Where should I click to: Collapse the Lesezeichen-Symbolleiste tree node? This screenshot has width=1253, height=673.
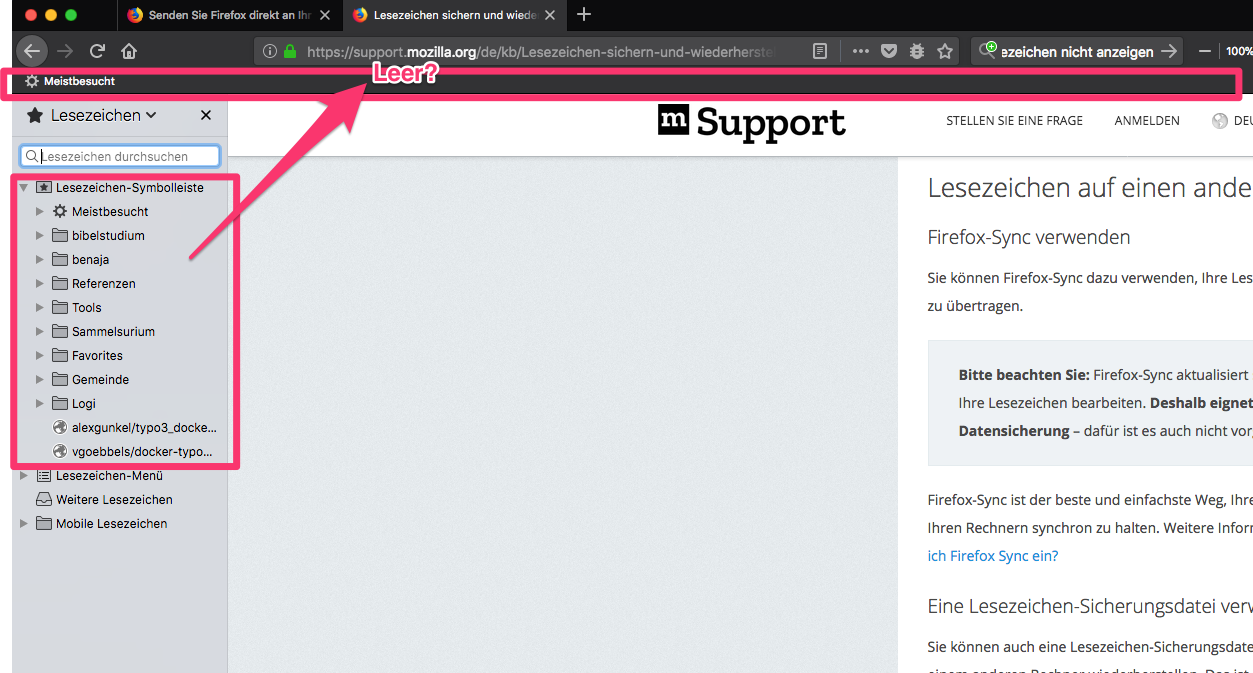point(23,187)
